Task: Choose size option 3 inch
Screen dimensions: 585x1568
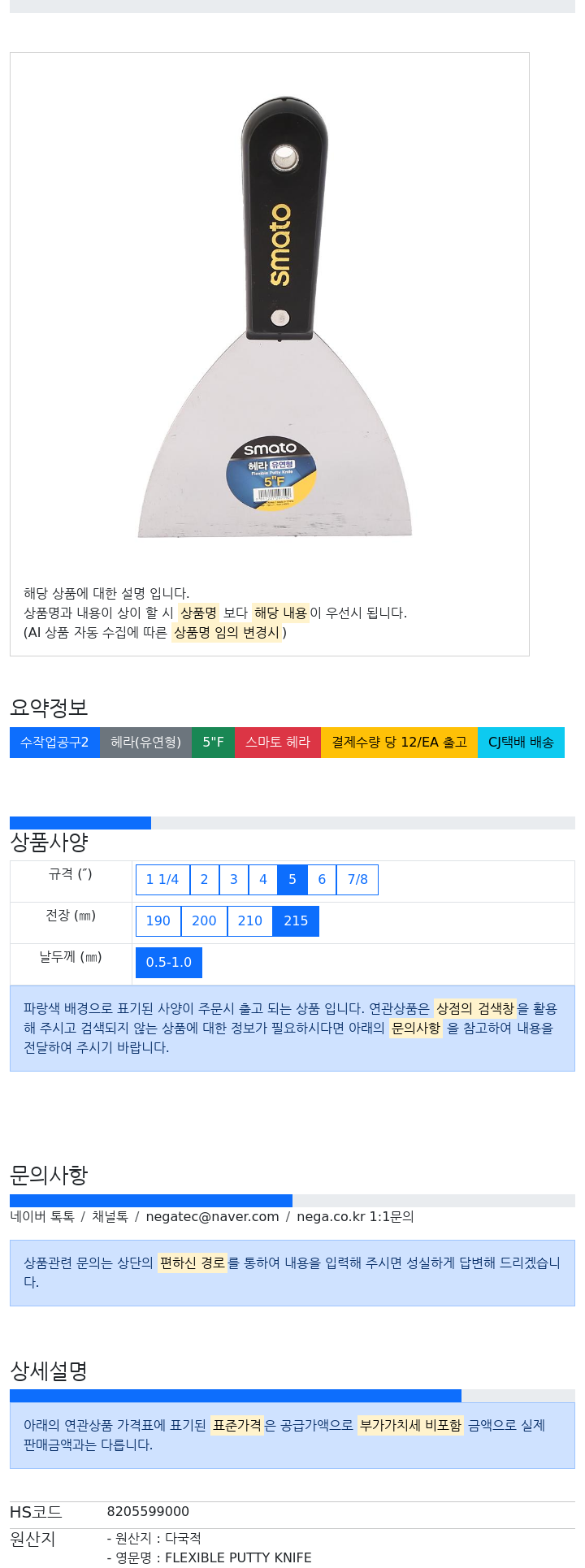Action: click(234, 880)
